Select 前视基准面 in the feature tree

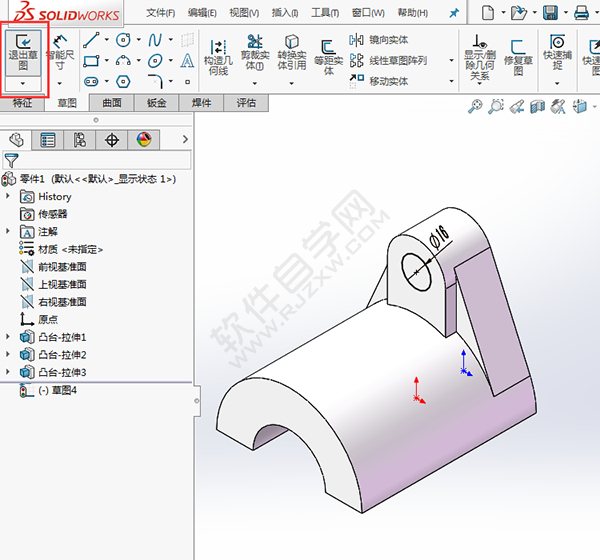click(53, 266)
